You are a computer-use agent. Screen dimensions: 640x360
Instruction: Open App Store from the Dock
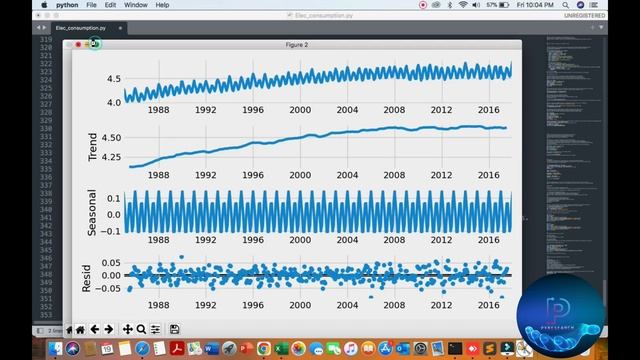(x=385, y=349)
